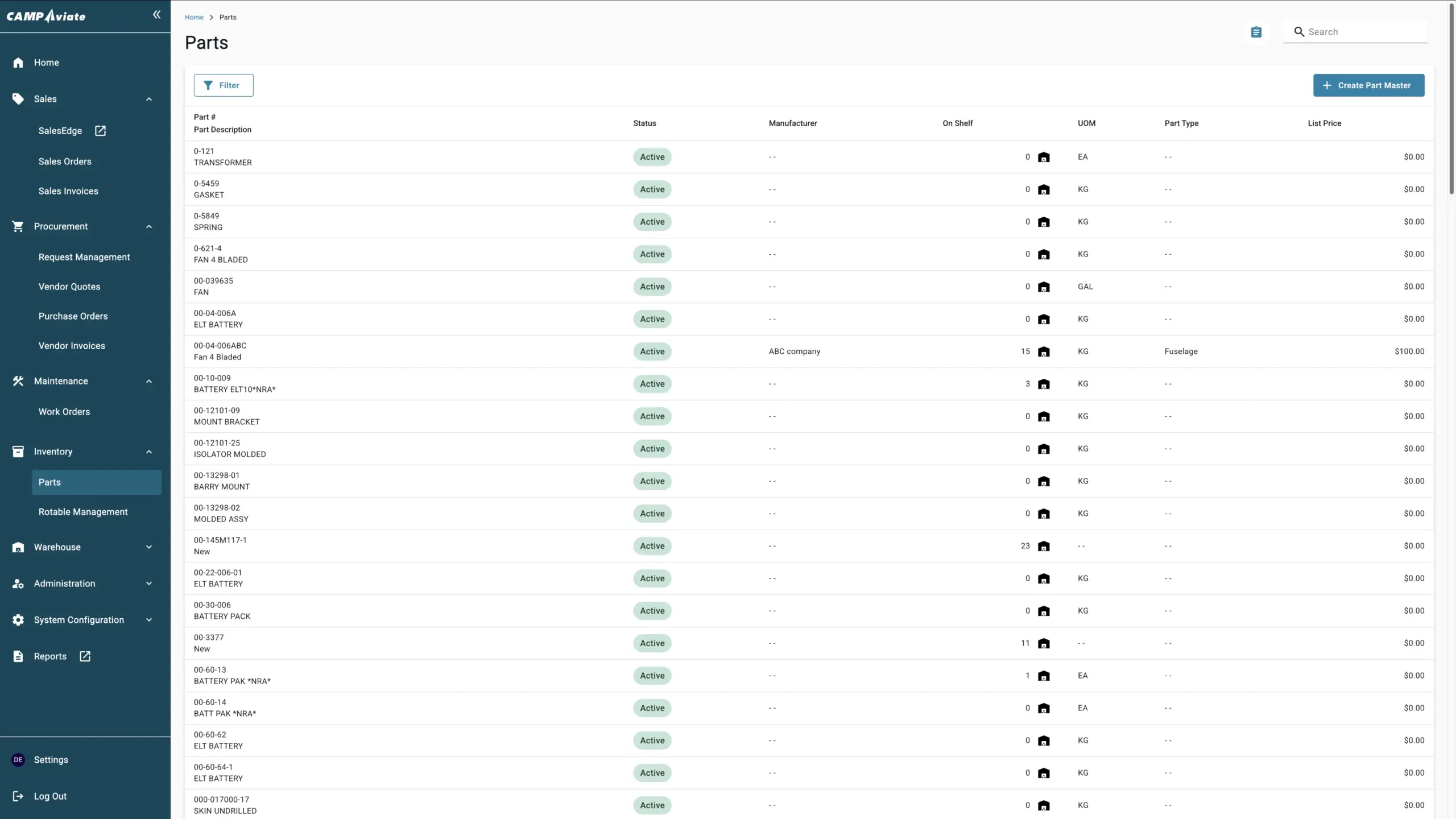Open external link icon next to SalesEdge
The width and height of the screenshot is (1456, 819).
pos(100,131)
